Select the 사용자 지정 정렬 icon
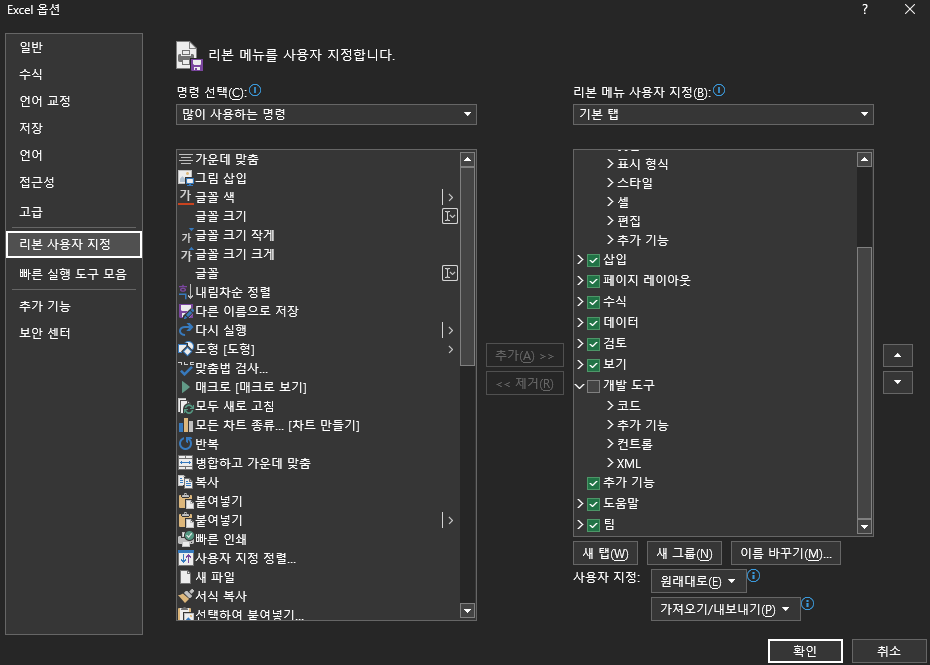Image resolution: width=930 pixels, height=665 pixels. 186,558
